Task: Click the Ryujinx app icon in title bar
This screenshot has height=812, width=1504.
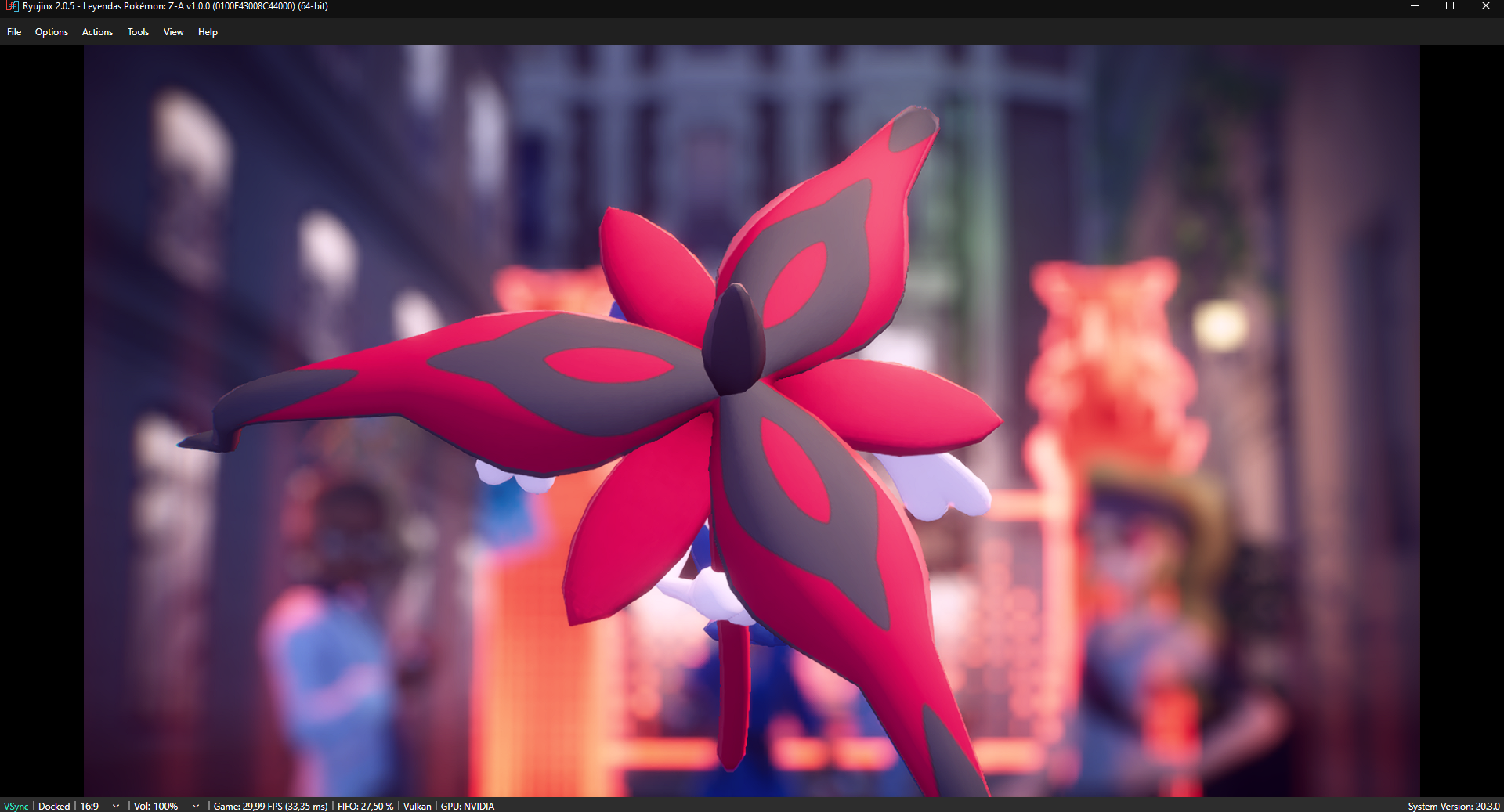Action: 12,6
